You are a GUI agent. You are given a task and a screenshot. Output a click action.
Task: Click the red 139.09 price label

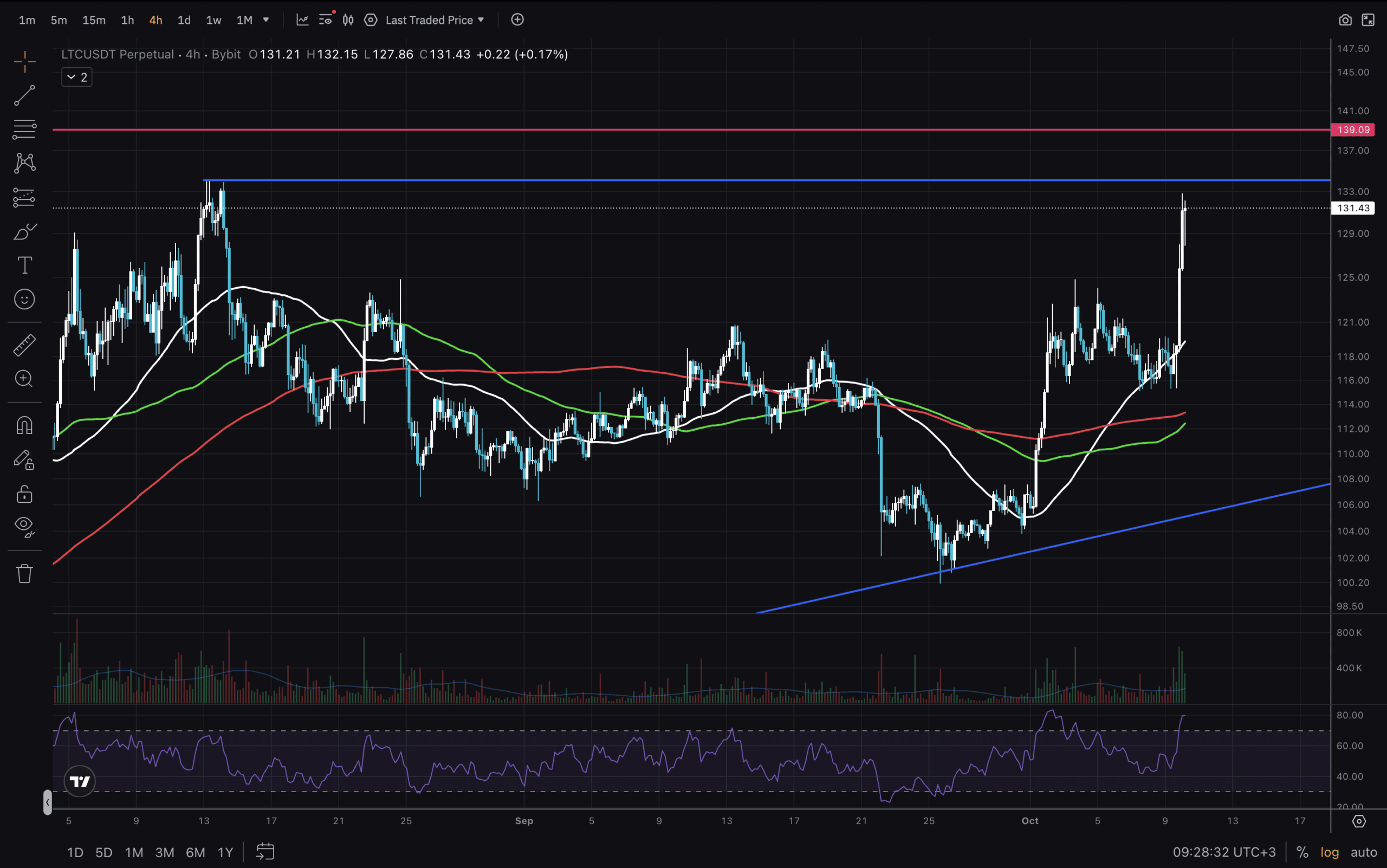[x=1352, y=129]
